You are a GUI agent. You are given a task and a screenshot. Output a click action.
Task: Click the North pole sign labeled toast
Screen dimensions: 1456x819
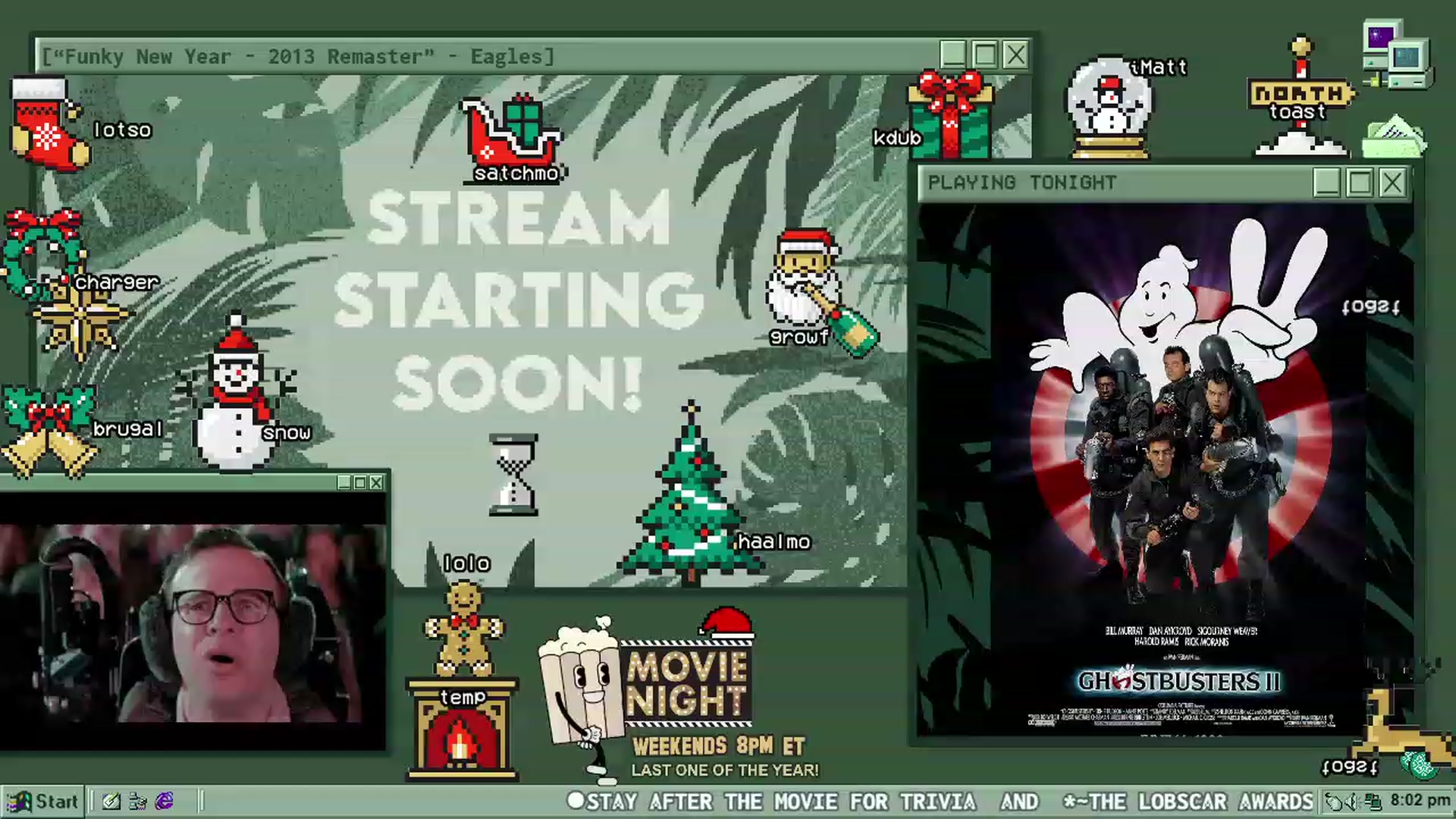[x=1301, y=97]
